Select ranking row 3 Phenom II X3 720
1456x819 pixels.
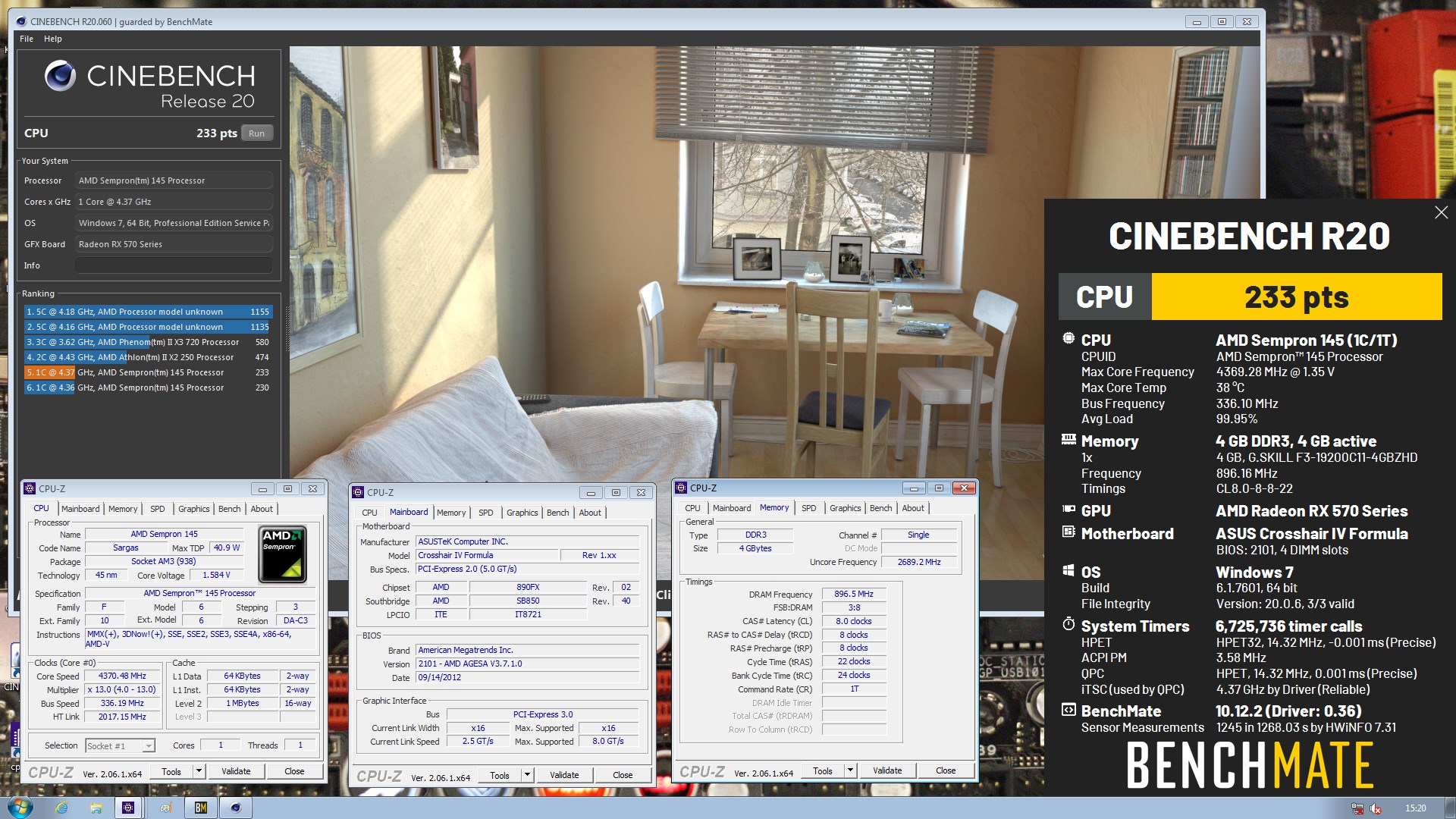pos(148,342)
